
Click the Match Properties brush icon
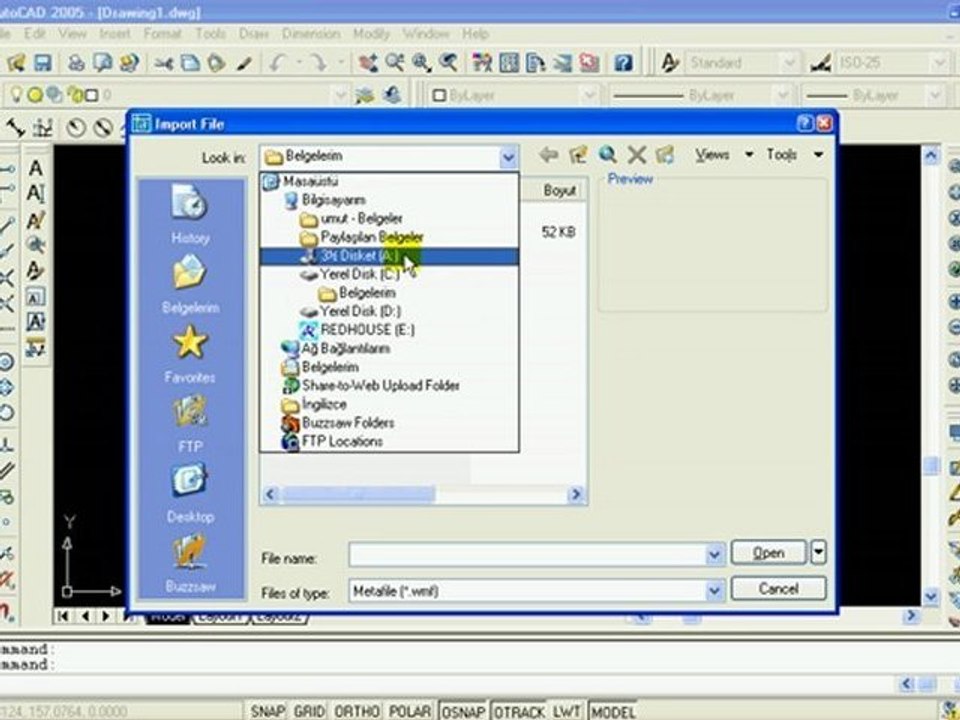244,62
